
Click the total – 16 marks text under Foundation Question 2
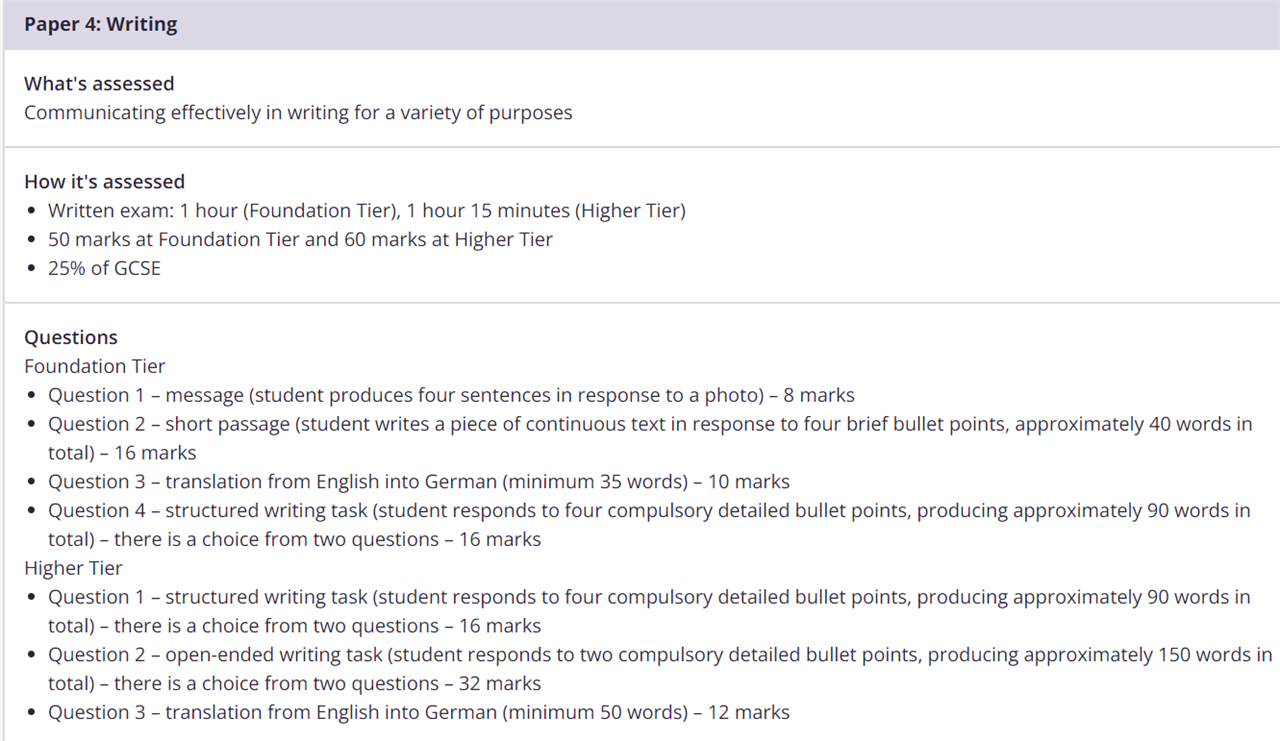click(x=122, y=453)
